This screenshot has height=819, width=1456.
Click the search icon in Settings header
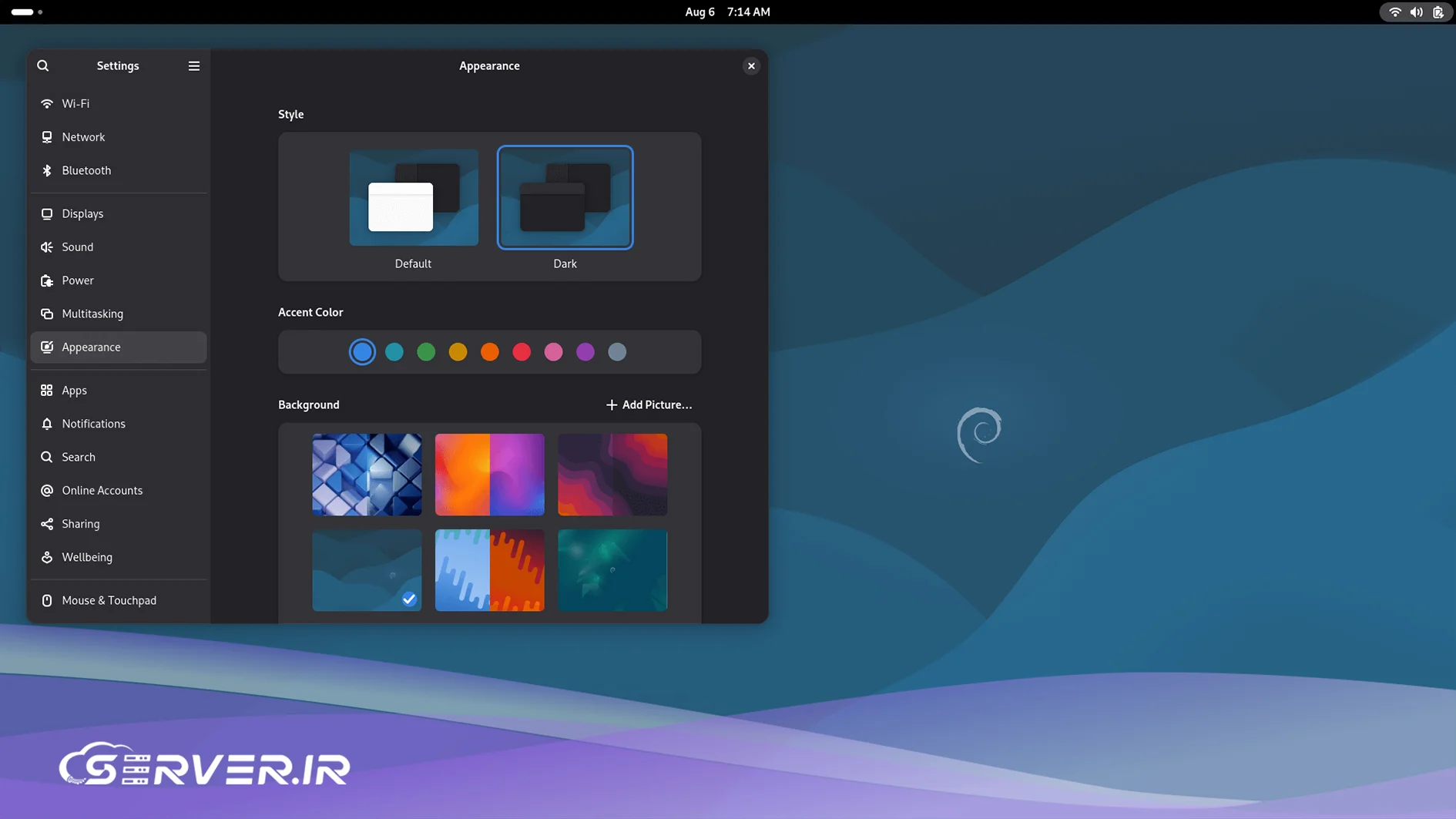click(x=43, y=66)
